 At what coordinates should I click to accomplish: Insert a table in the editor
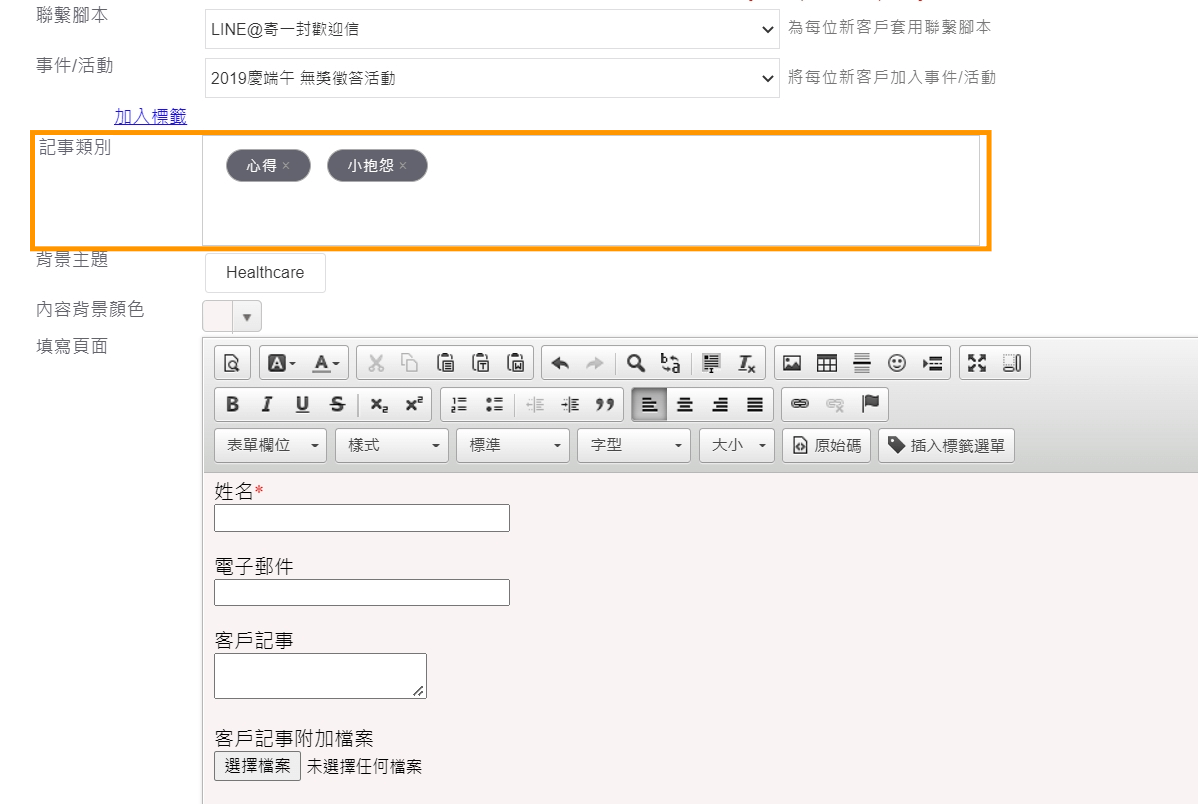[x=827, y=363]
